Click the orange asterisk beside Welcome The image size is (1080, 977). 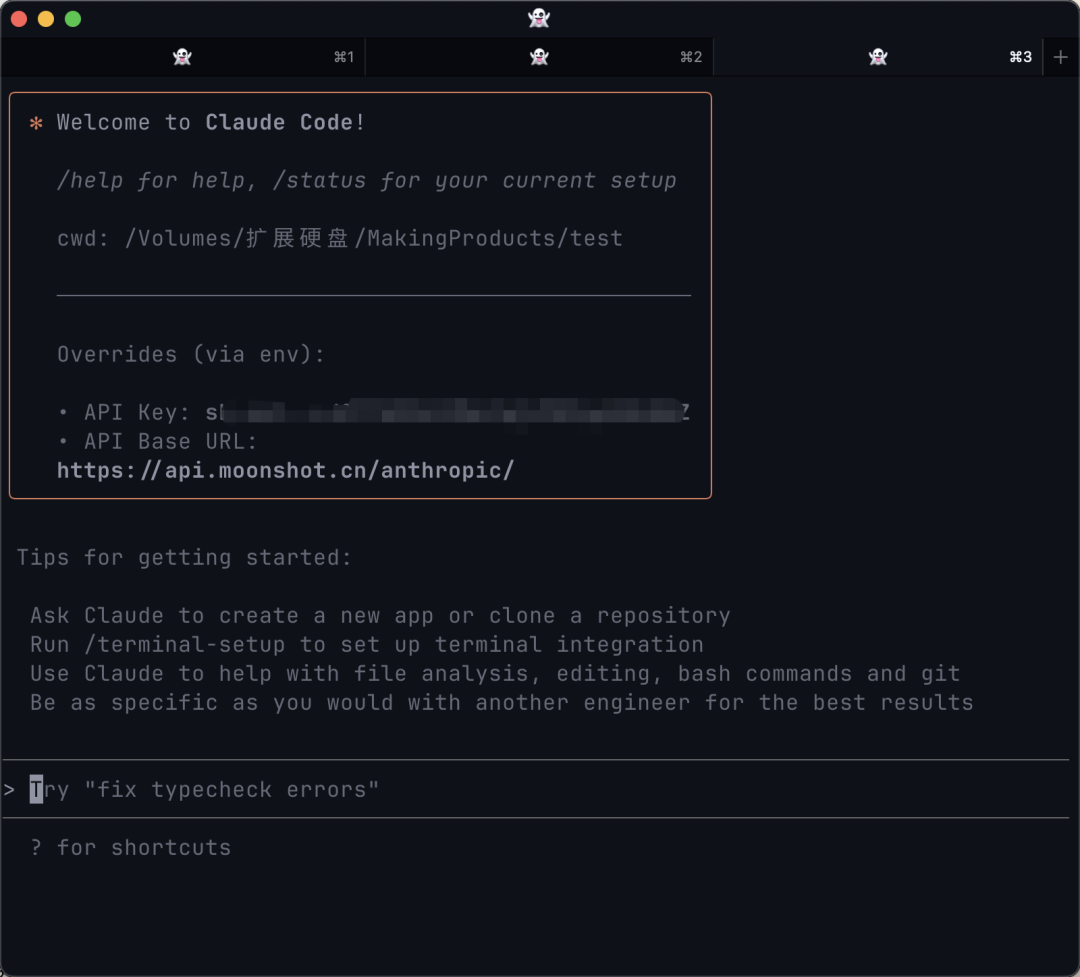click(37, 123)
